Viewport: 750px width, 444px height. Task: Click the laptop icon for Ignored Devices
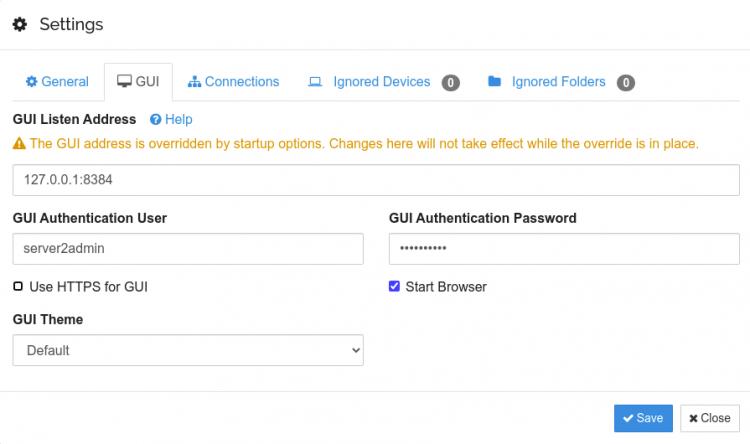pos(315,82)
